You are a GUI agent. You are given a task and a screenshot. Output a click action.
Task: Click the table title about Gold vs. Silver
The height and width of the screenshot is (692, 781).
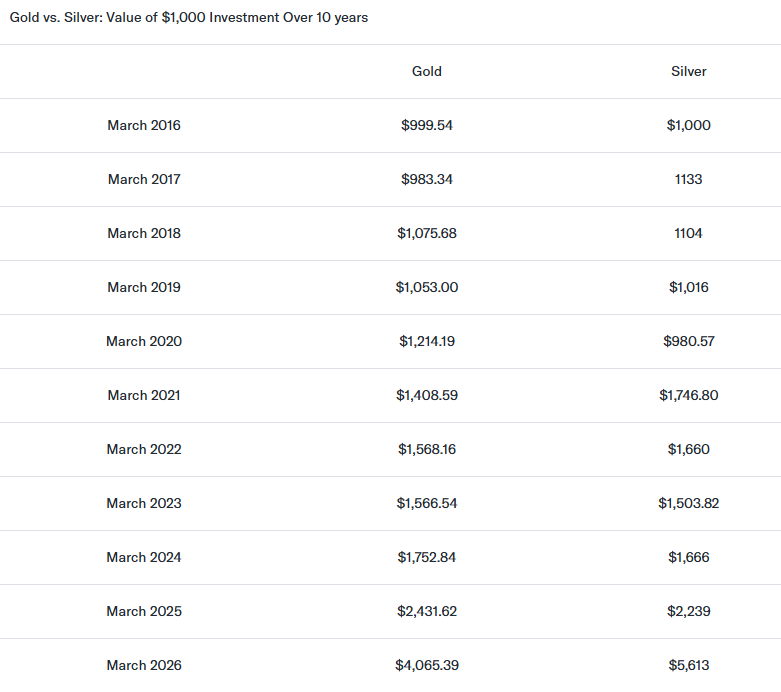pos(189,18)
